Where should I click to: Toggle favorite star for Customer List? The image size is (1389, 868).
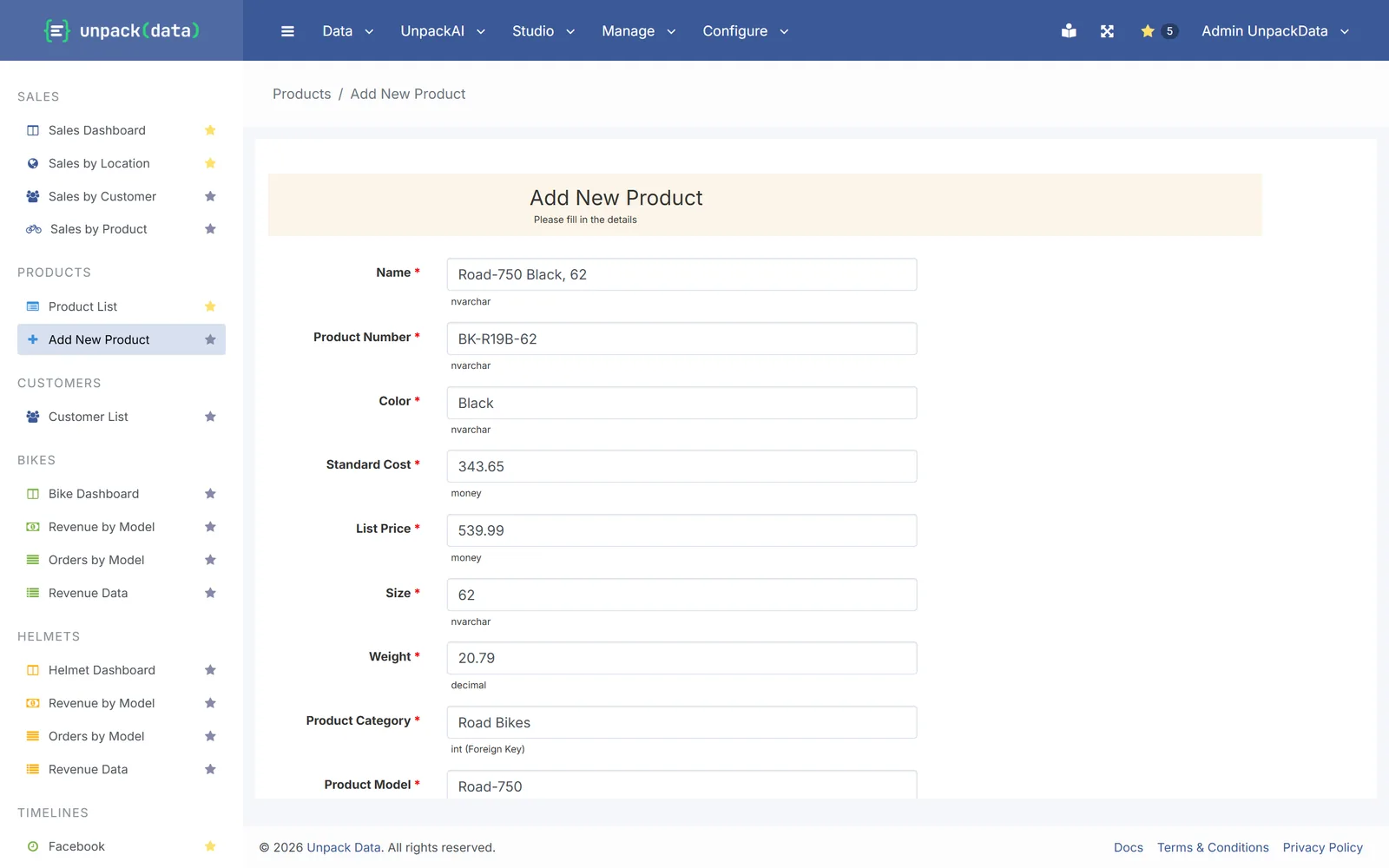(210, 417)
